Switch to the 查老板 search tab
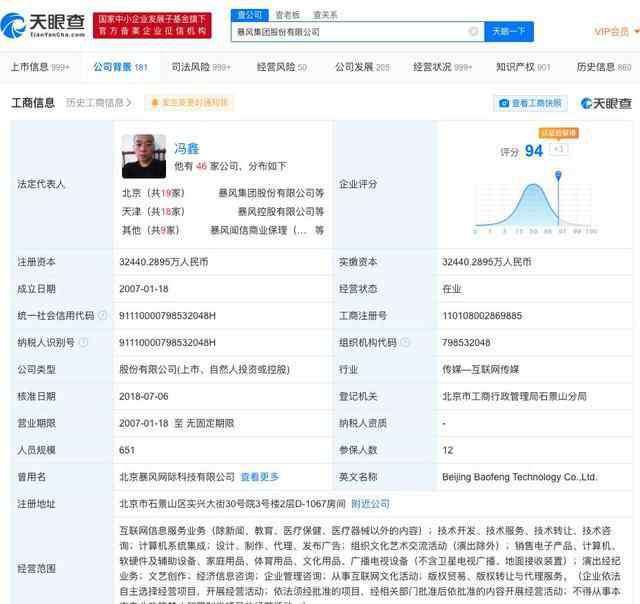Screen dimensions: 640x604 [288, 15]
